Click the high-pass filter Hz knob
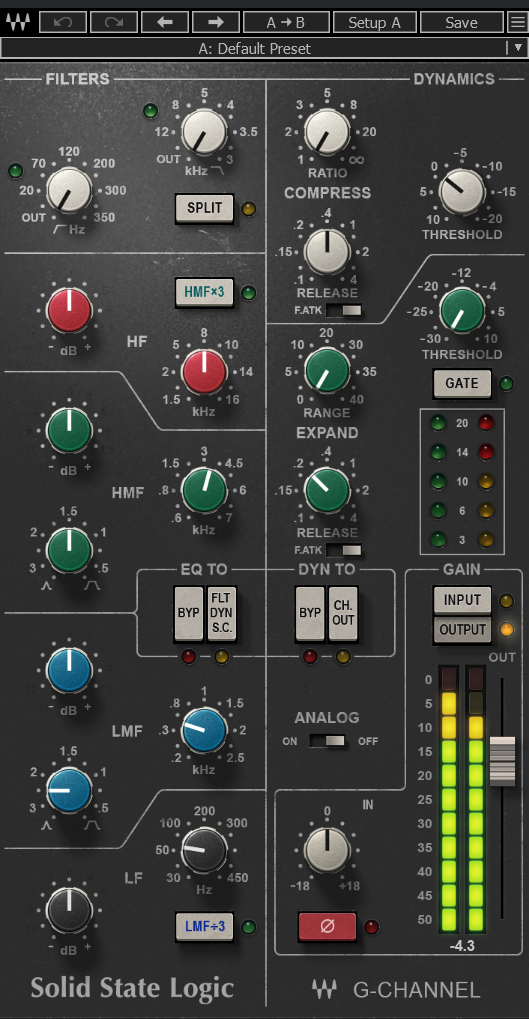 (x=70, y=189)
